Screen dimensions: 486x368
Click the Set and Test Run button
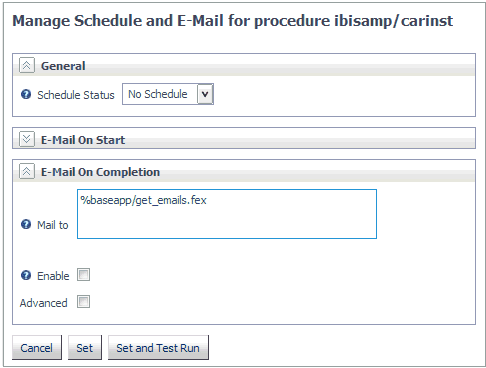point(158,348)
